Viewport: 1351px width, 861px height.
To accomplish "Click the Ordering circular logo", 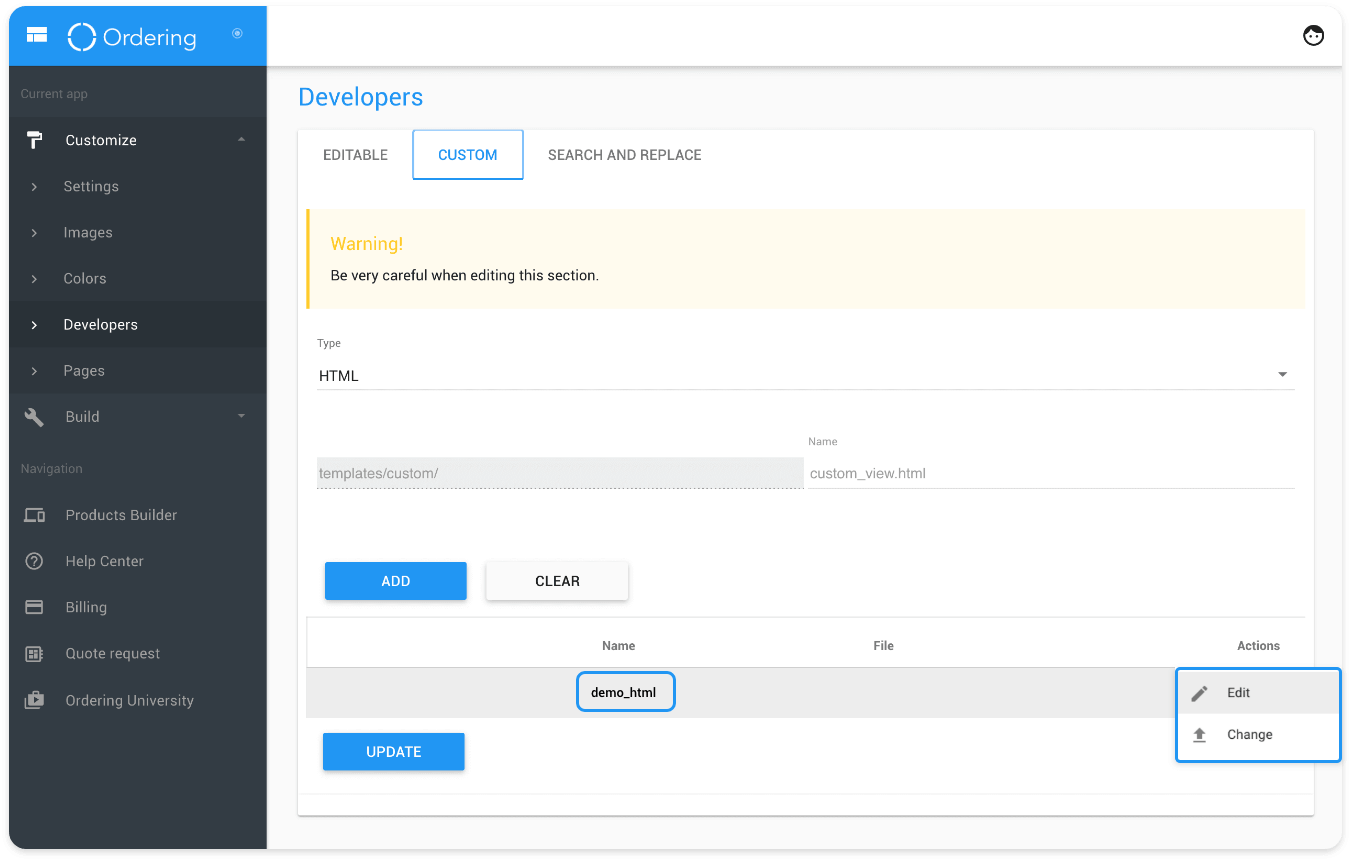I will 81,37.
